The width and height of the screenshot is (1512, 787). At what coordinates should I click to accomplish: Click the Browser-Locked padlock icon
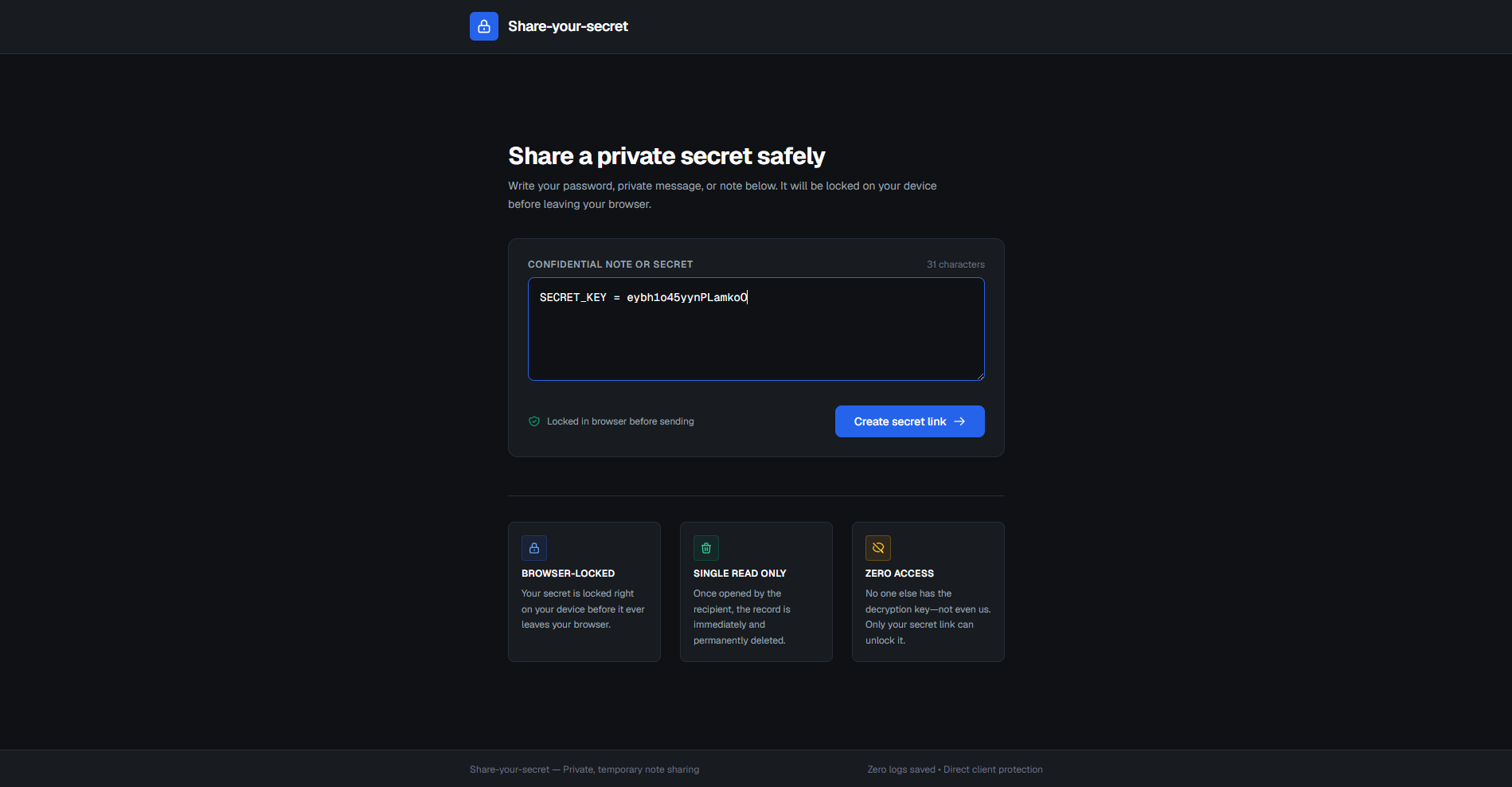534,548
